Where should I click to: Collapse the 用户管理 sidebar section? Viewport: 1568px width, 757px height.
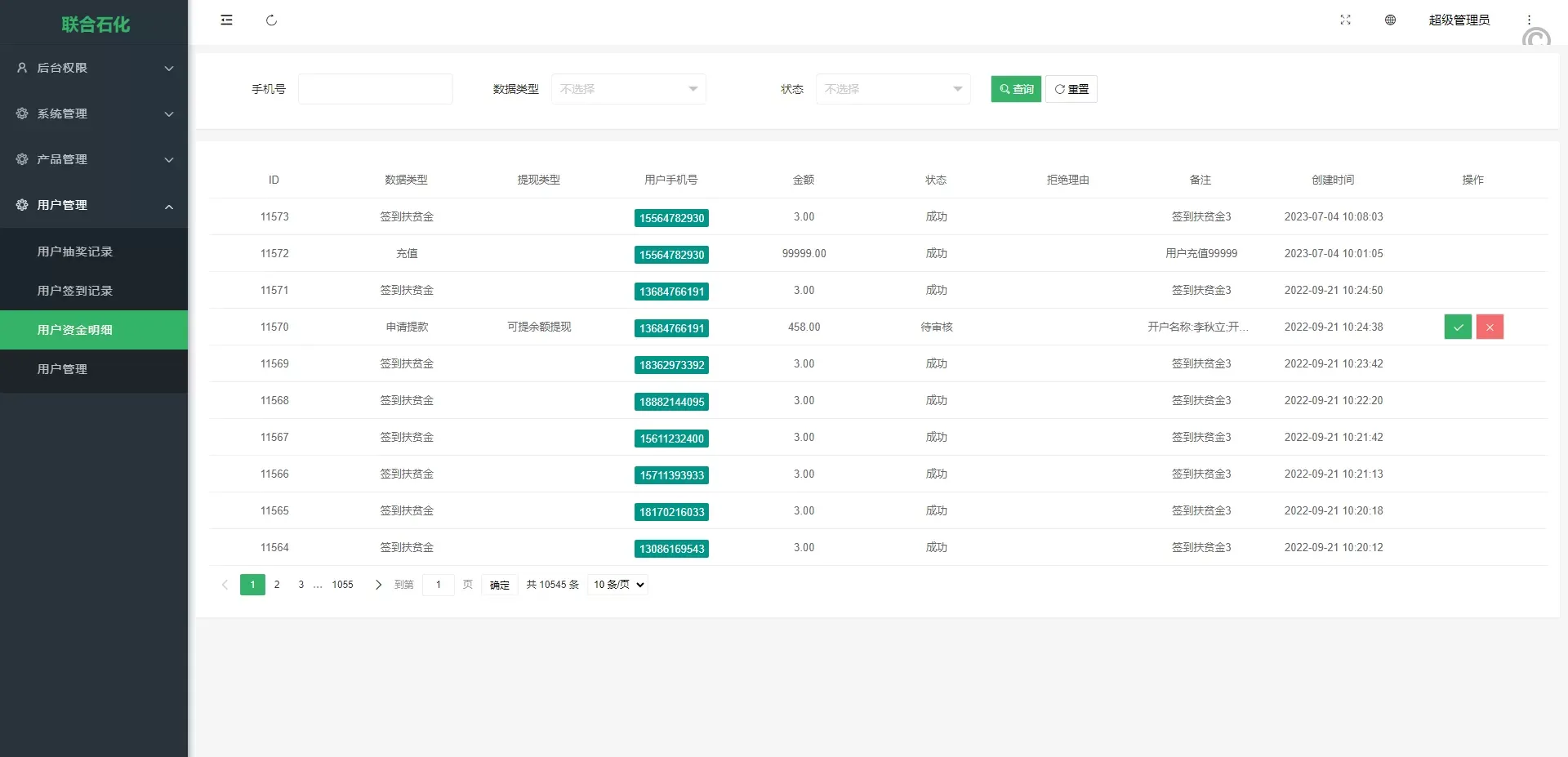(x=64, y=205)
